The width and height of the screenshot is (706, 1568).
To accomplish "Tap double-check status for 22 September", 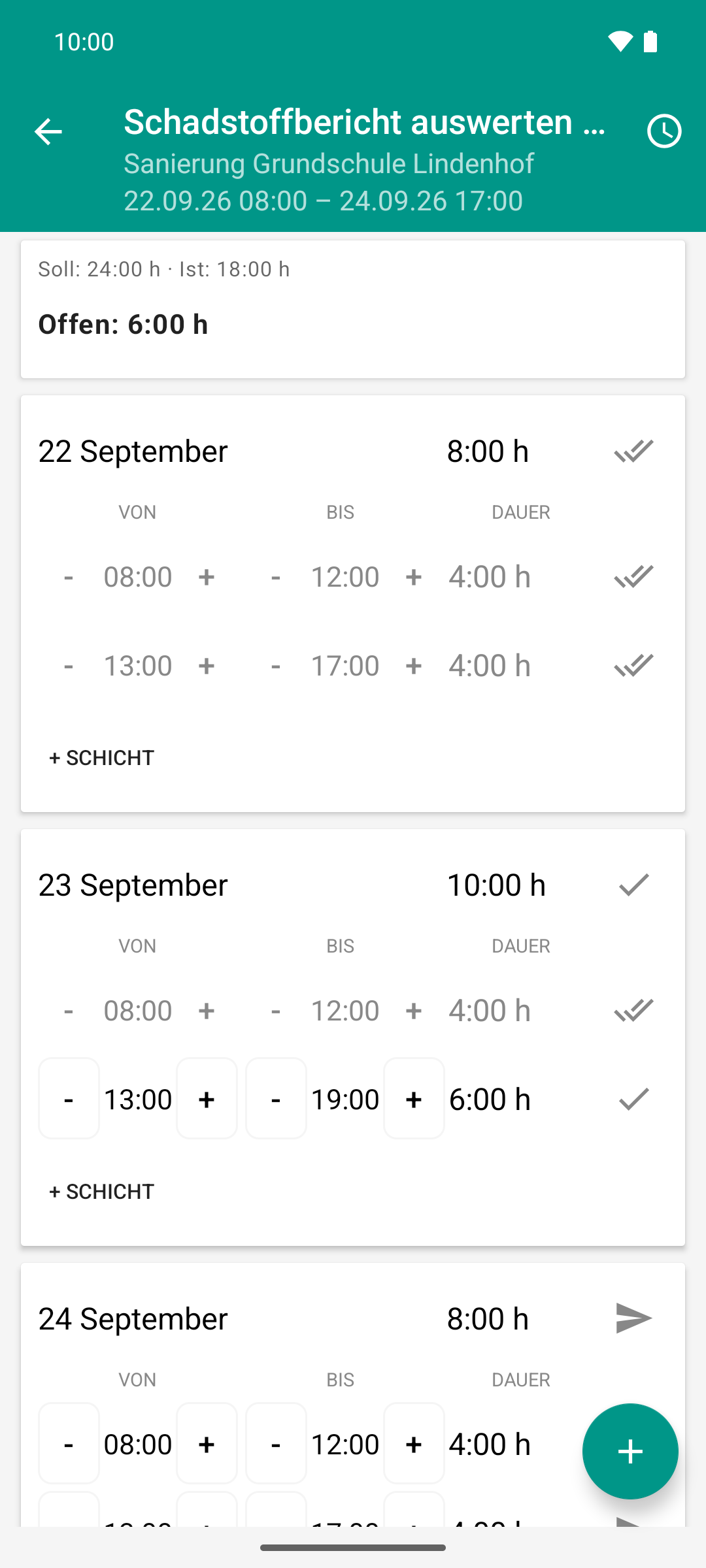I will 633,451.
